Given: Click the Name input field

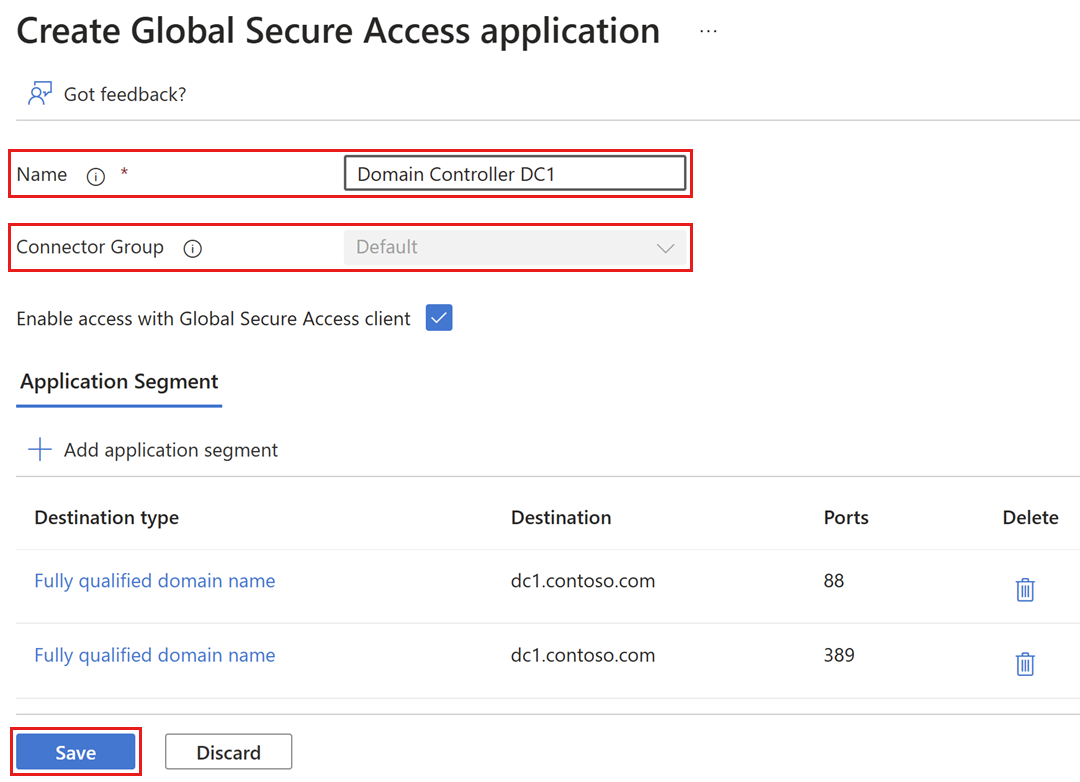Looking at the screenshot, I should coord(515,174).
